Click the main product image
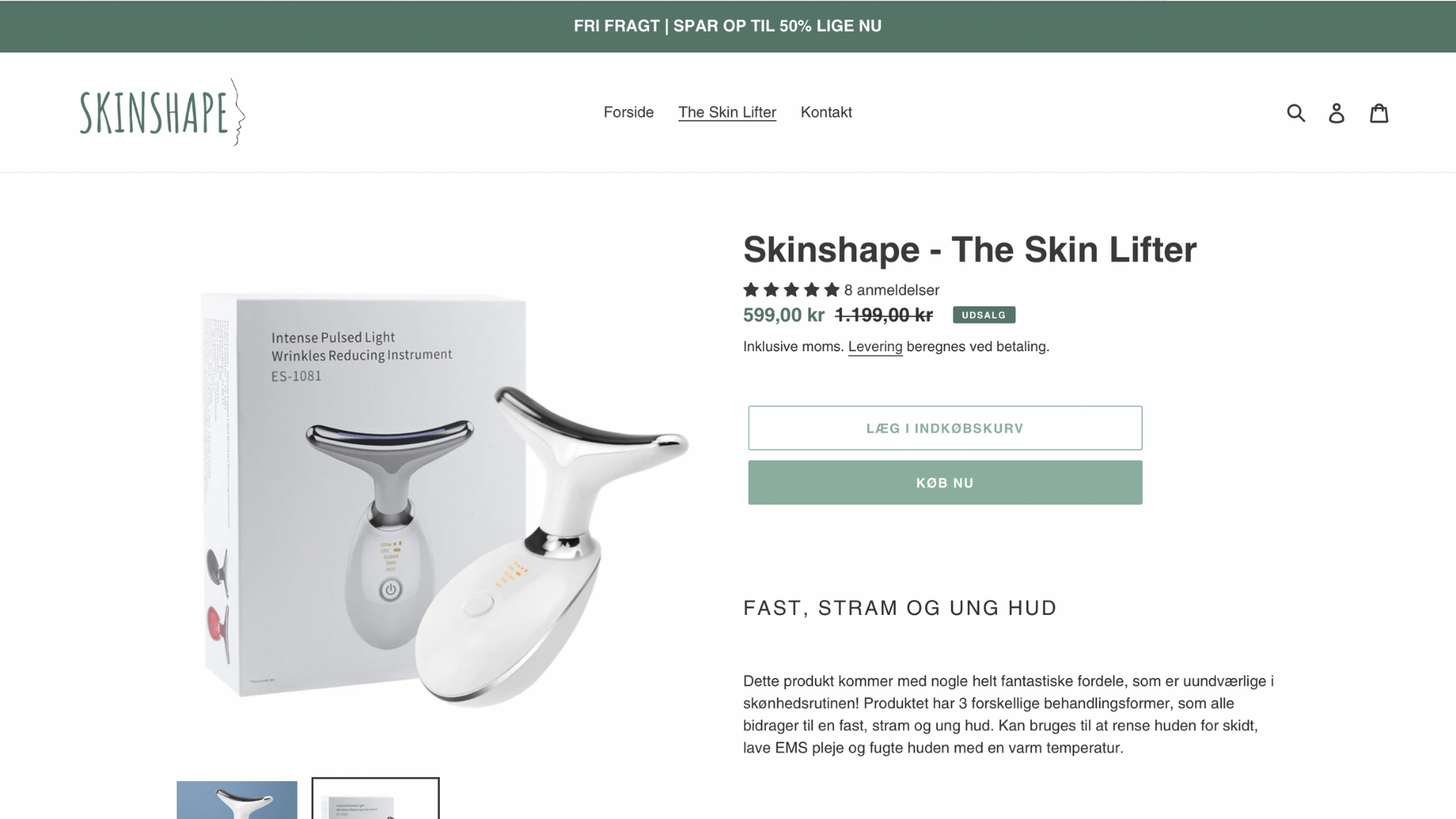The height and width of the screenshot is (819, 1456). pos(444,497)
